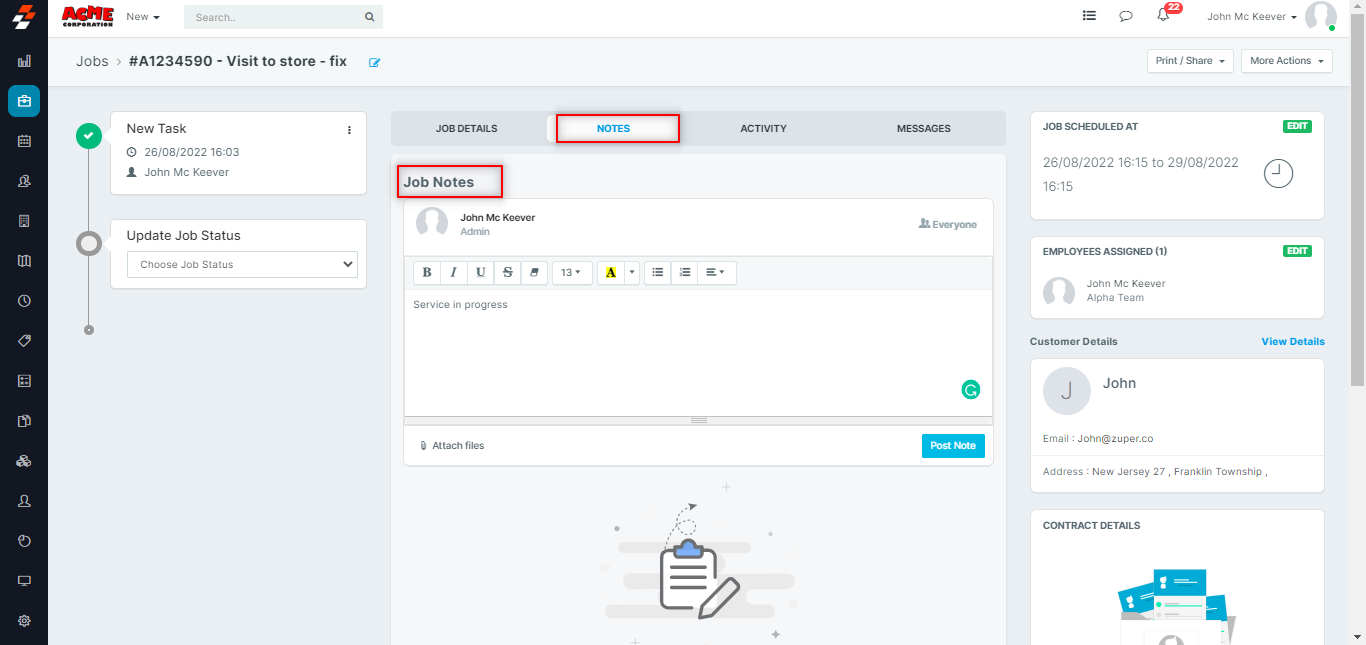Click the editor resize handle bar

coord(698,421)
